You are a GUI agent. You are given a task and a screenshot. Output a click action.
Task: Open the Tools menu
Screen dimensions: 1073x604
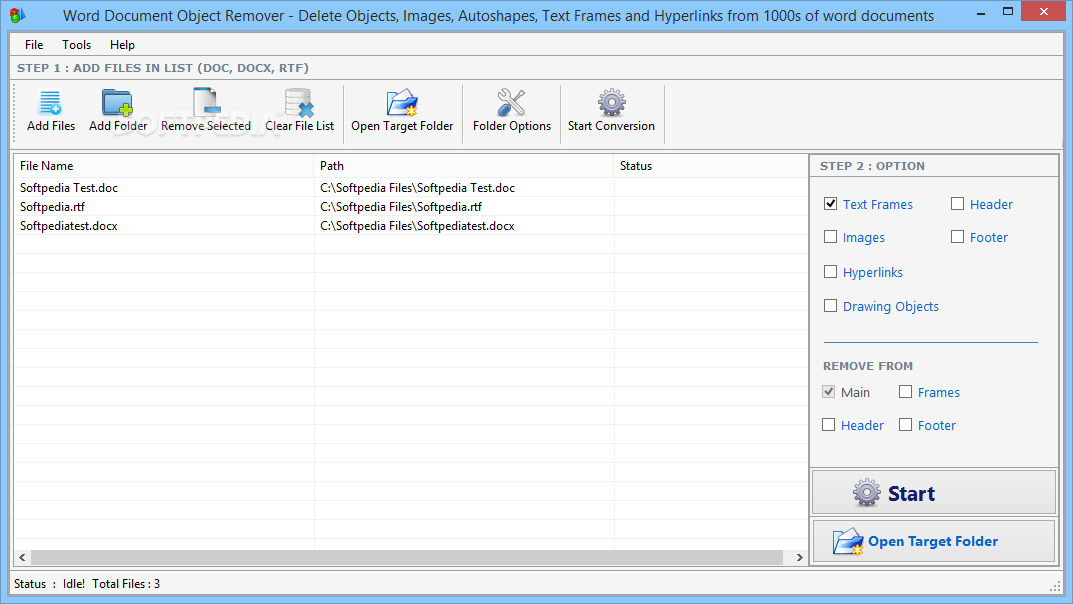[x=76, y=44]
